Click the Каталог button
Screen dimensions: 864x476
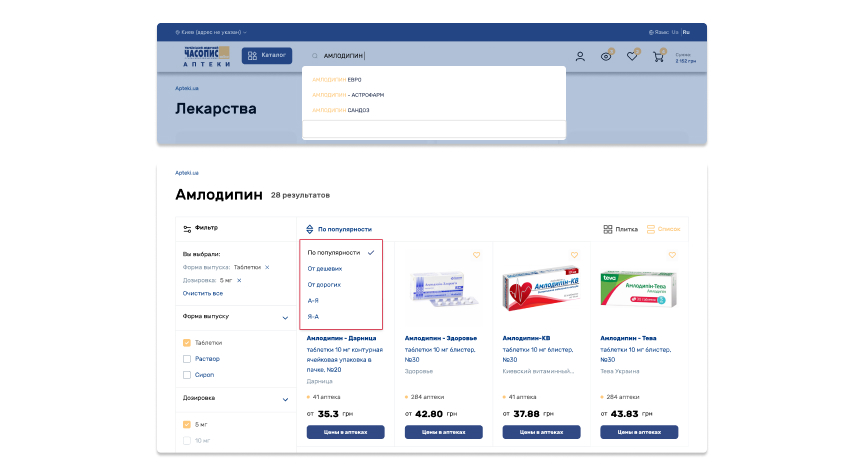point(267,56)
